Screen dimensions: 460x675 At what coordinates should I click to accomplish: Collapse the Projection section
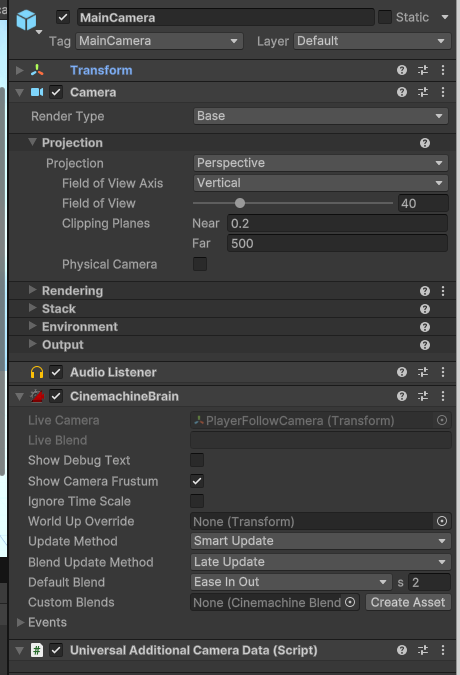click(x=32, y=142)
